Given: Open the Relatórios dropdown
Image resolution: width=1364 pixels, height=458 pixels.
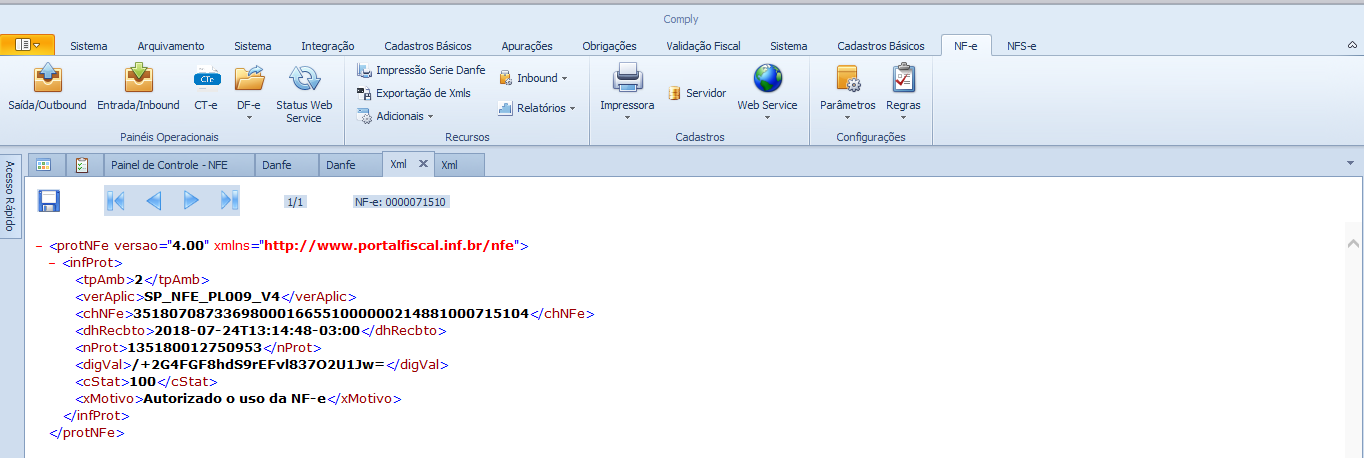Looking at the screenshot, I should [x=537, y=108].
